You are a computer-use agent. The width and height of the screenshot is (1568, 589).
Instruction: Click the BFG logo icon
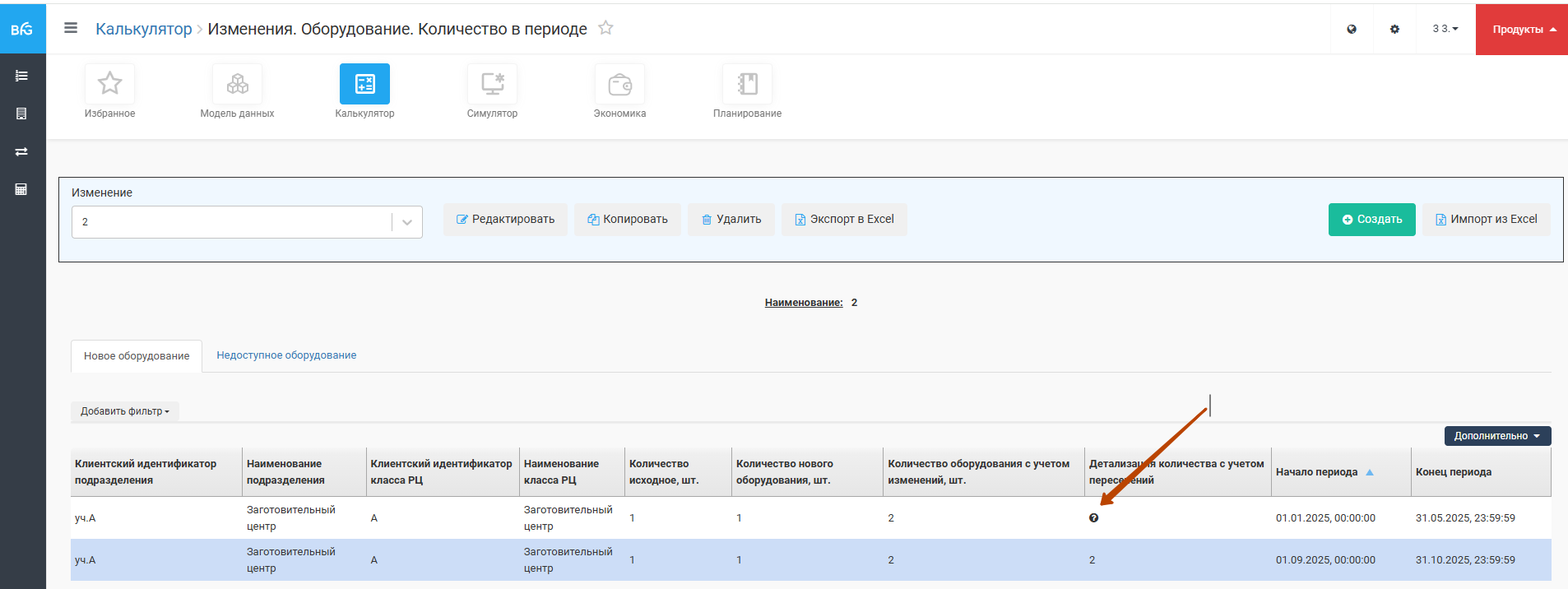(x=22, y=29)
